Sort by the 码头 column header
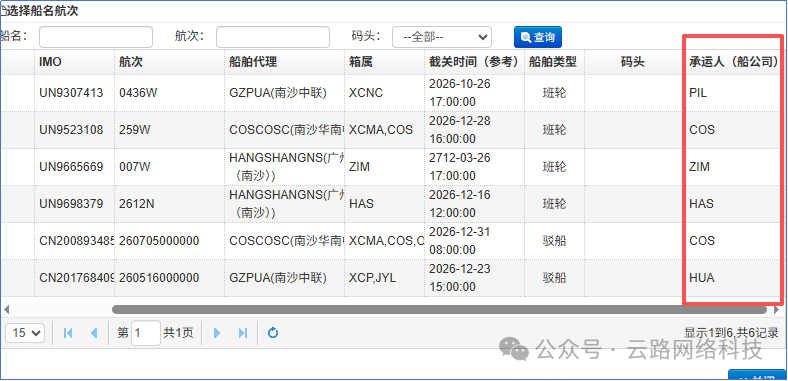788x381 pixels. point(633,62)
